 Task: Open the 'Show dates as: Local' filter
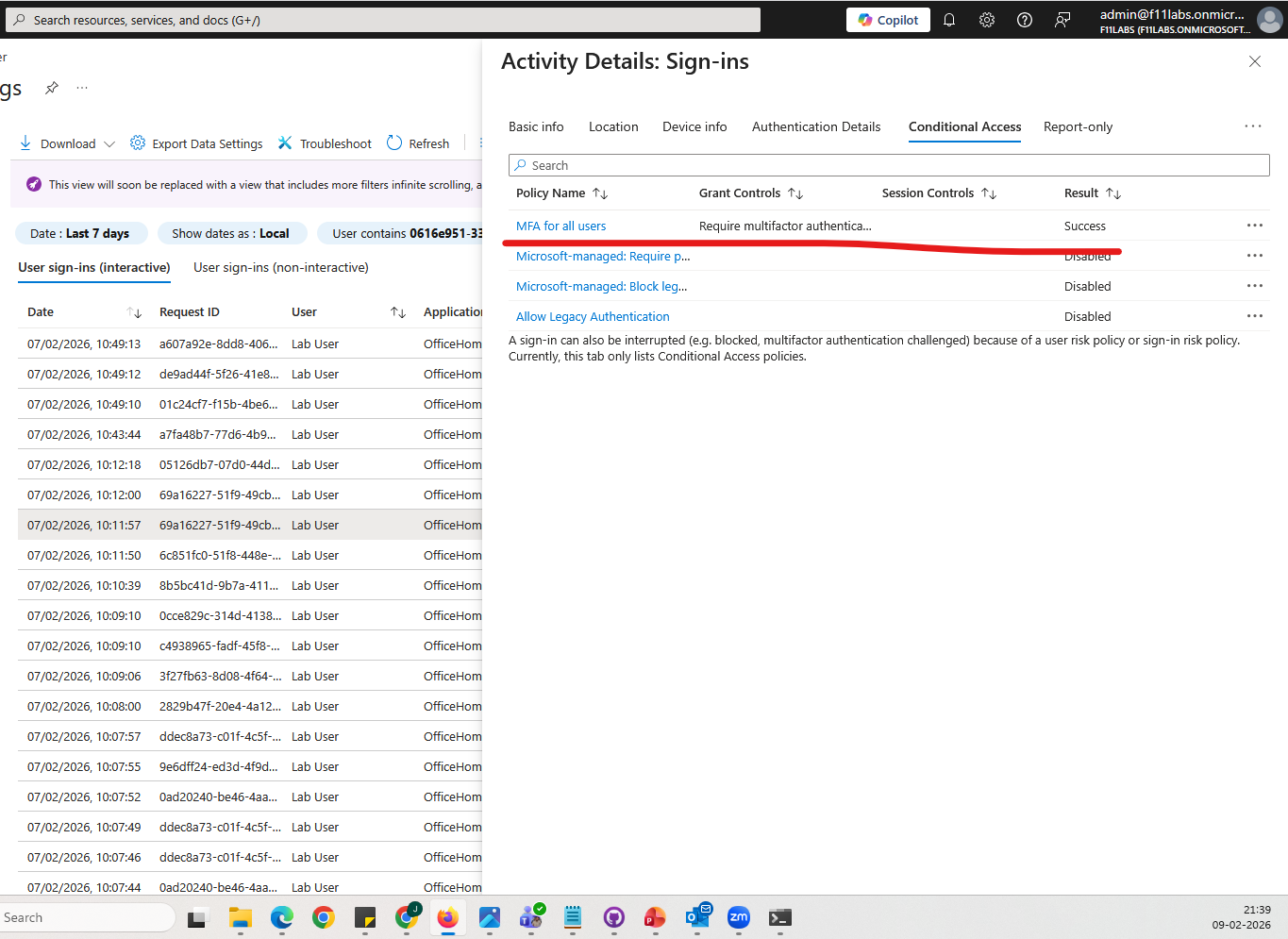tap(232, 232)
